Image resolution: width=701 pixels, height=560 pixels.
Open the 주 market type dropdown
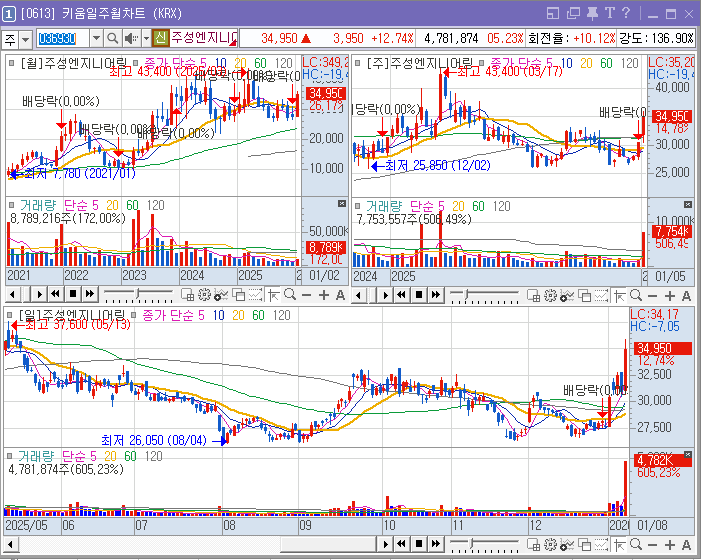(x=25, y=40)
